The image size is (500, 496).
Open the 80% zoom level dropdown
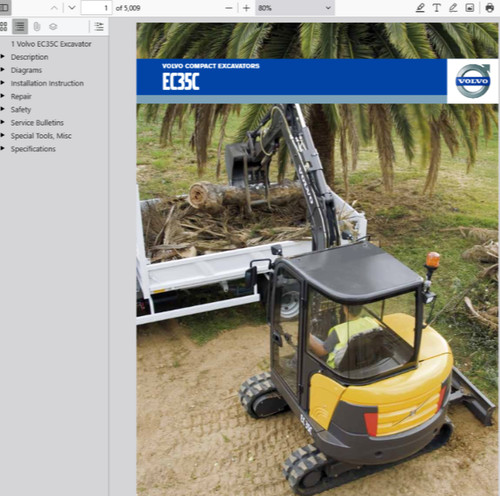295,8
